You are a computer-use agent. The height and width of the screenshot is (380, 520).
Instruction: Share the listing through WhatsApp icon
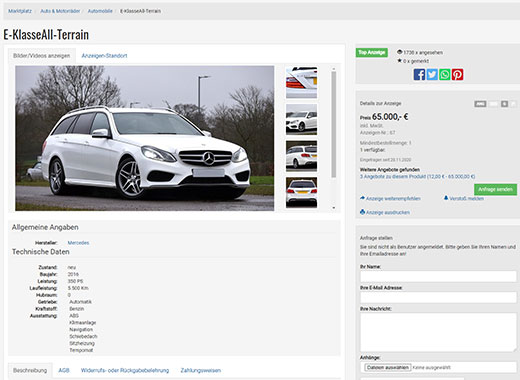(x=445, y=74)
